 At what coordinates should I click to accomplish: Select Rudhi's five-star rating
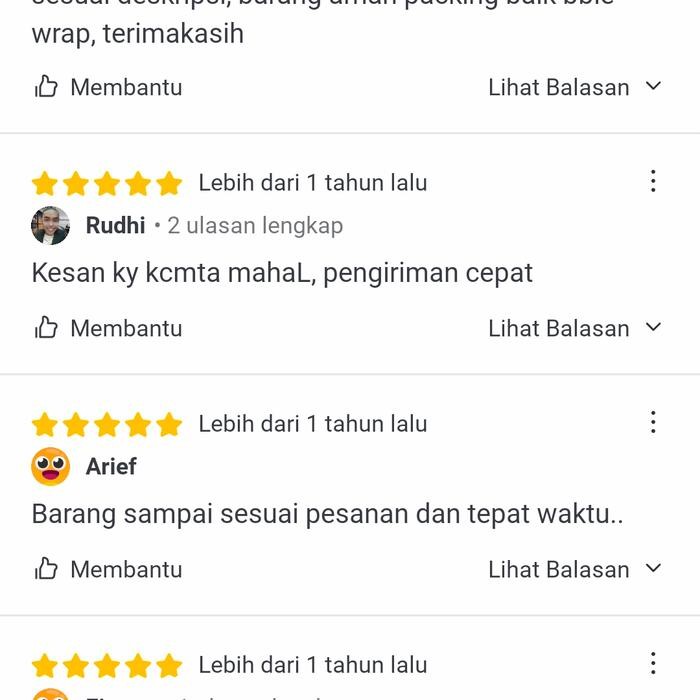107,183
